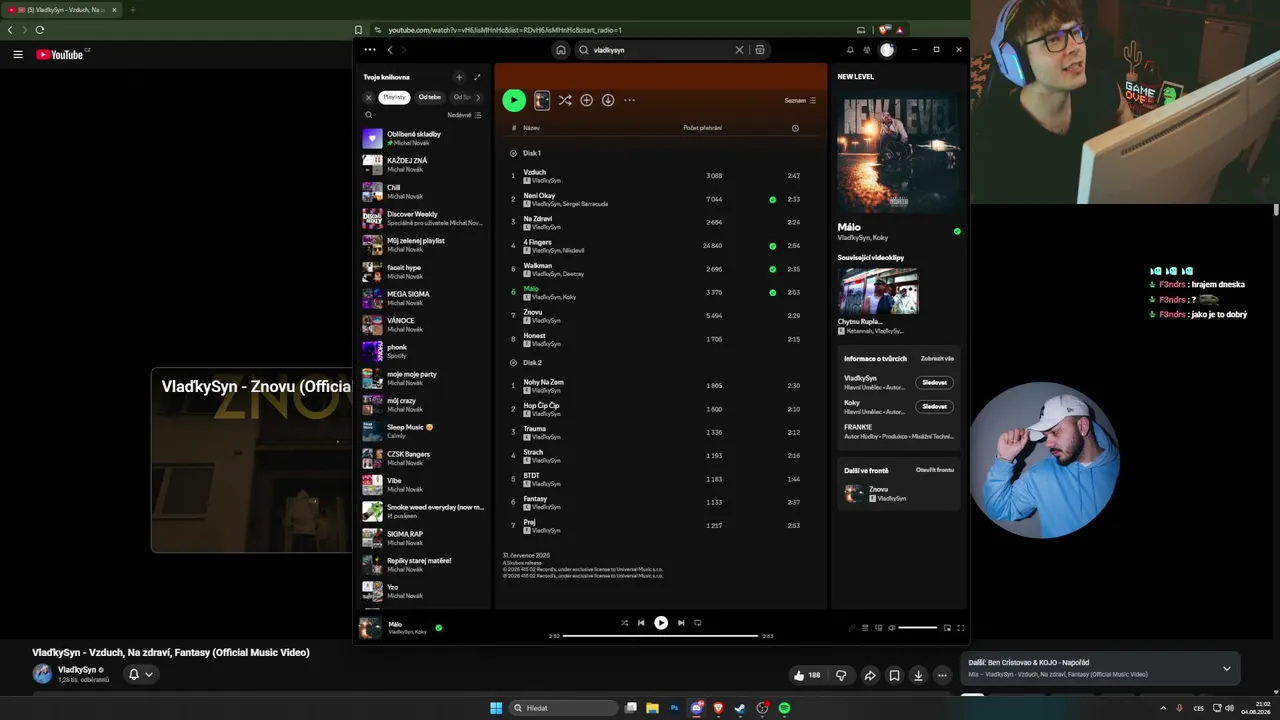Expand Tvoje knihovna to full view
Viewport: 1280px width, 720px height.
pos(477,77)
